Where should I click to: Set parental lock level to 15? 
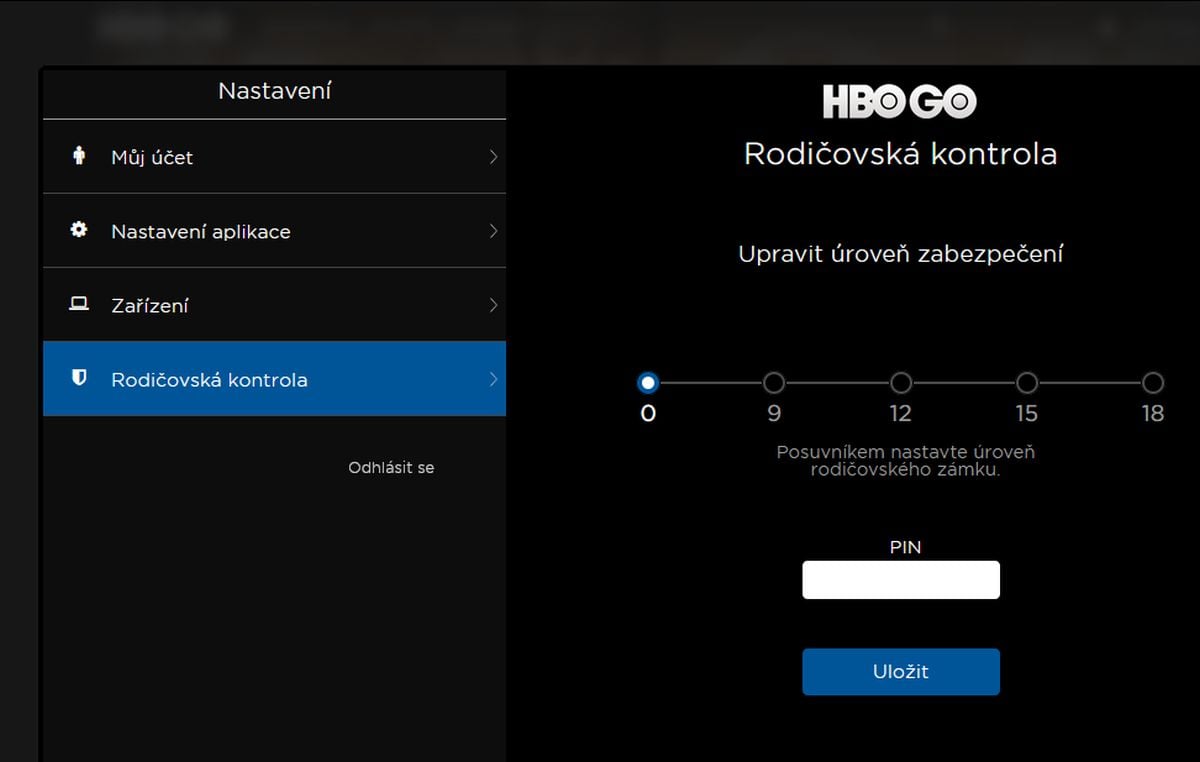(1027, 383)
